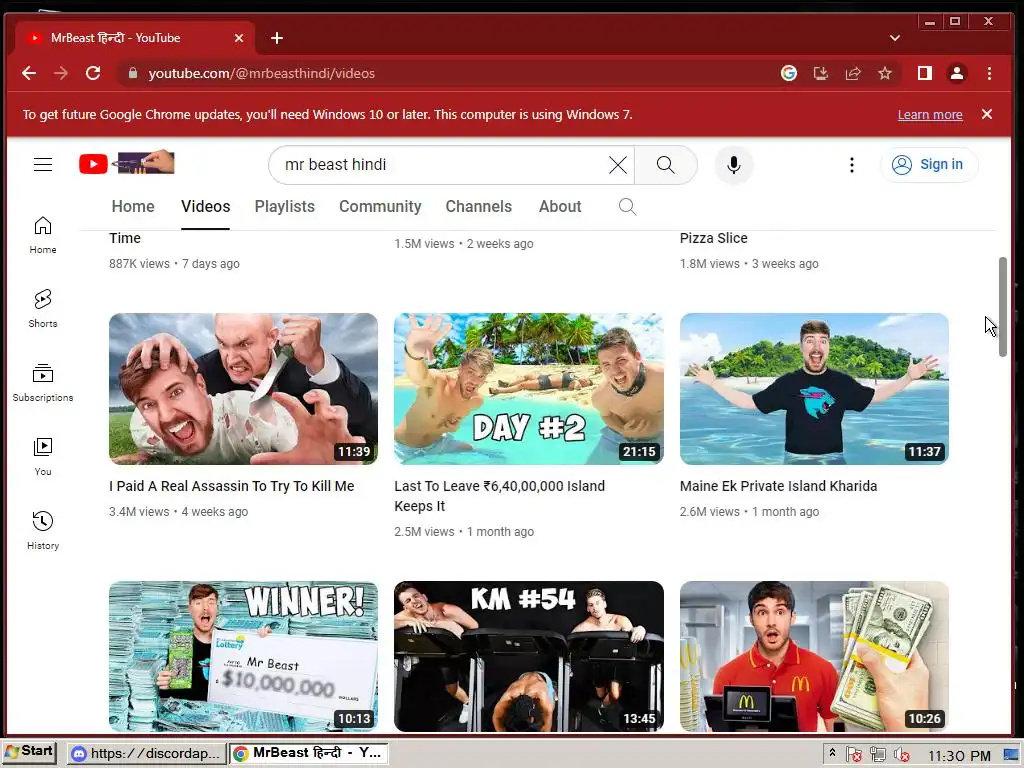View site info via the lock icon
This screenshot has height=768, width=1024.
133,72
